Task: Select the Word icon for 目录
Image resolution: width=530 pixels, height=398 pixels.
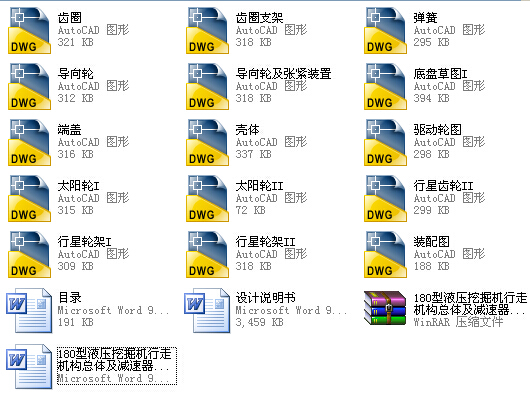Action: tap(29, 310)
